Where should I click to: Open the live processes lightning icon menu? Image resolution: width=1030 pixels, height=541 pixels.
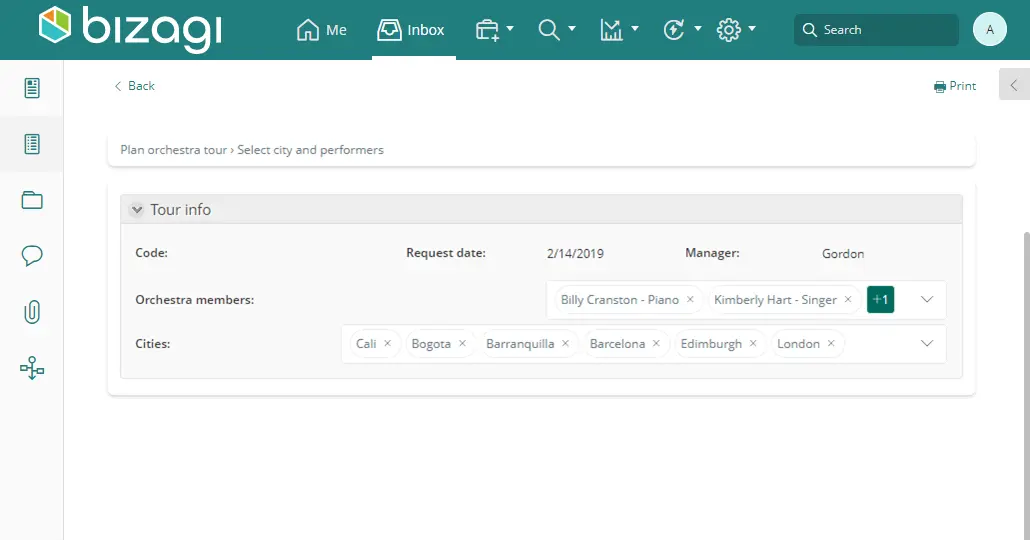pyautogui.click(x=682, y=30)
